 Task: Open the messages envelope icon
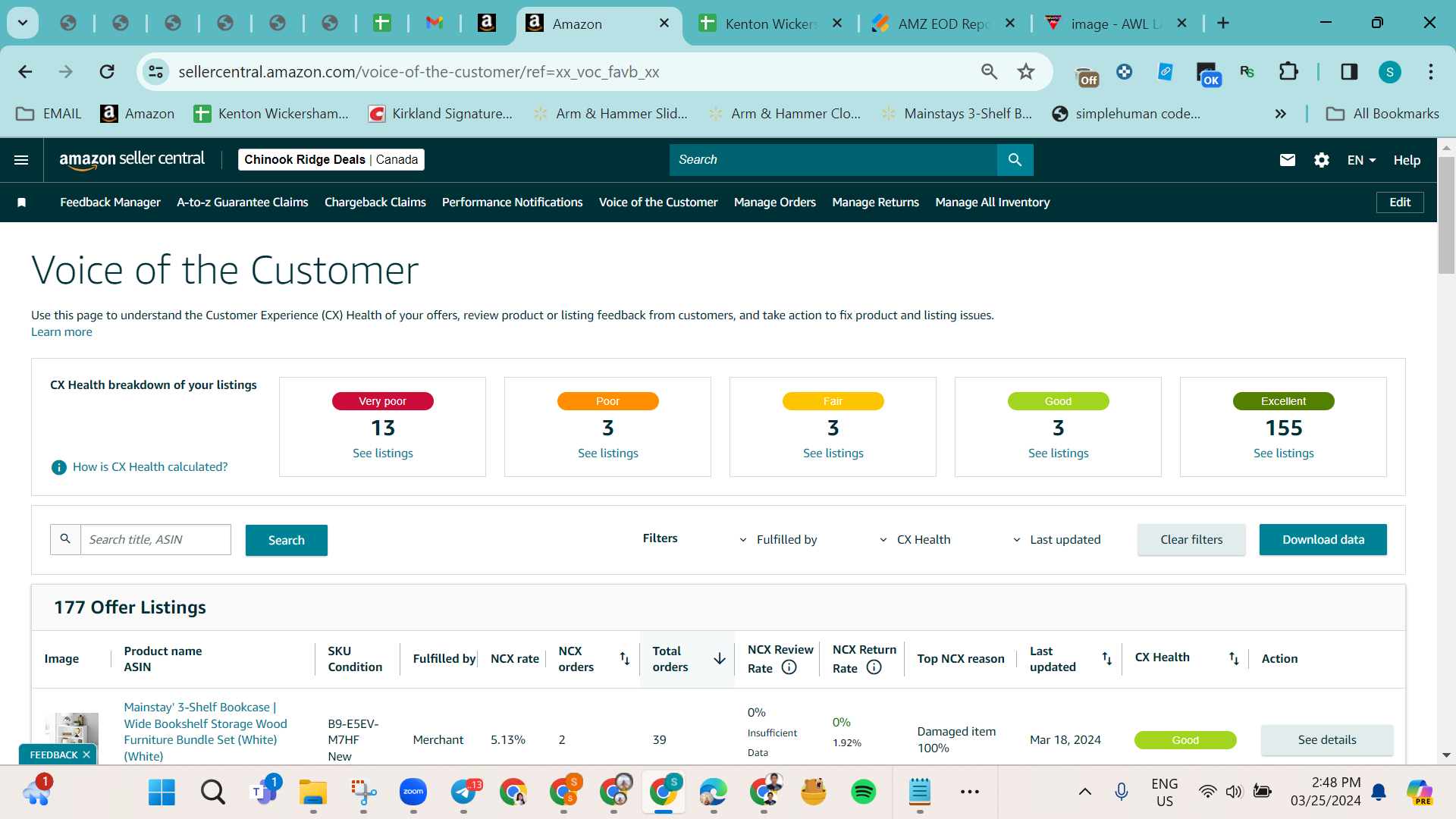(x=1288, y=160)
